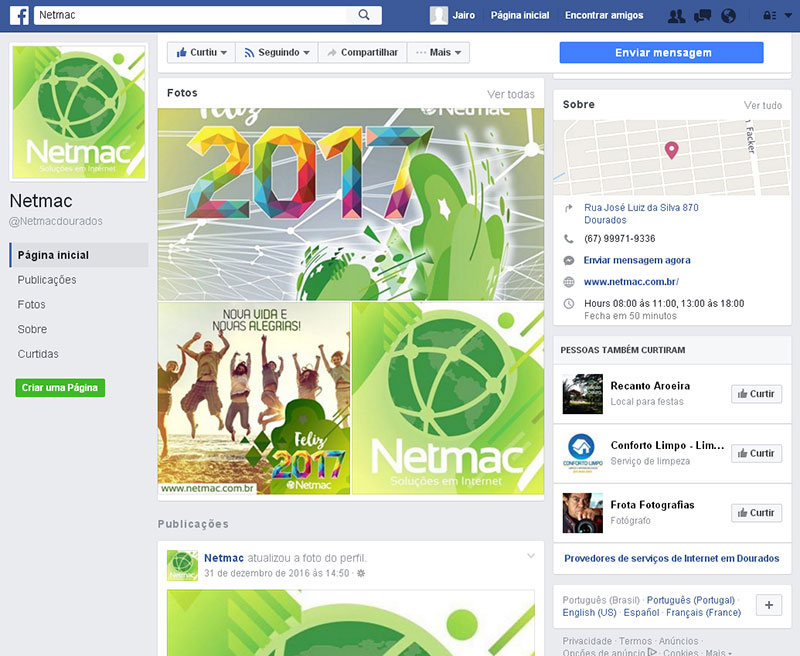Like Conforto Limpo with Curtir button

pos(756,453)
